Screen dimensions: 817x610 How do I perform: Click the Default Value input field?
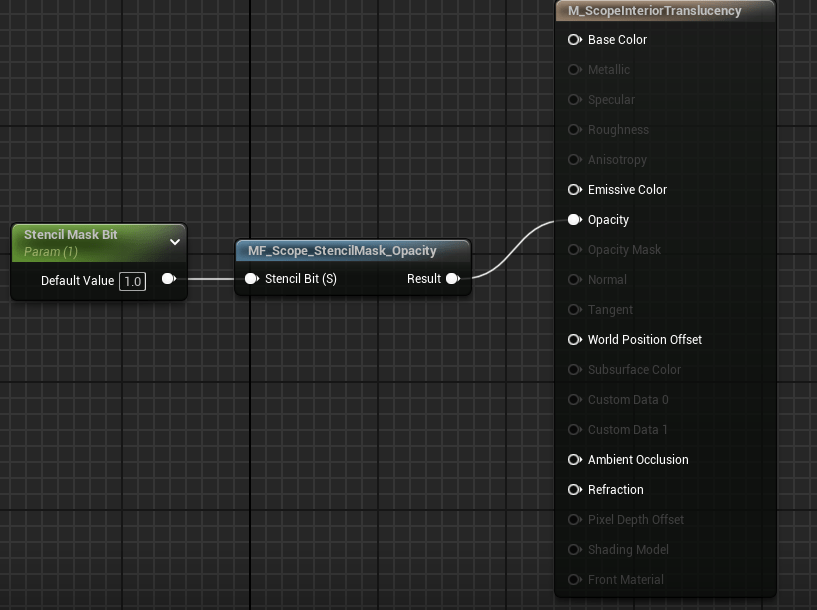coord(132,281)
